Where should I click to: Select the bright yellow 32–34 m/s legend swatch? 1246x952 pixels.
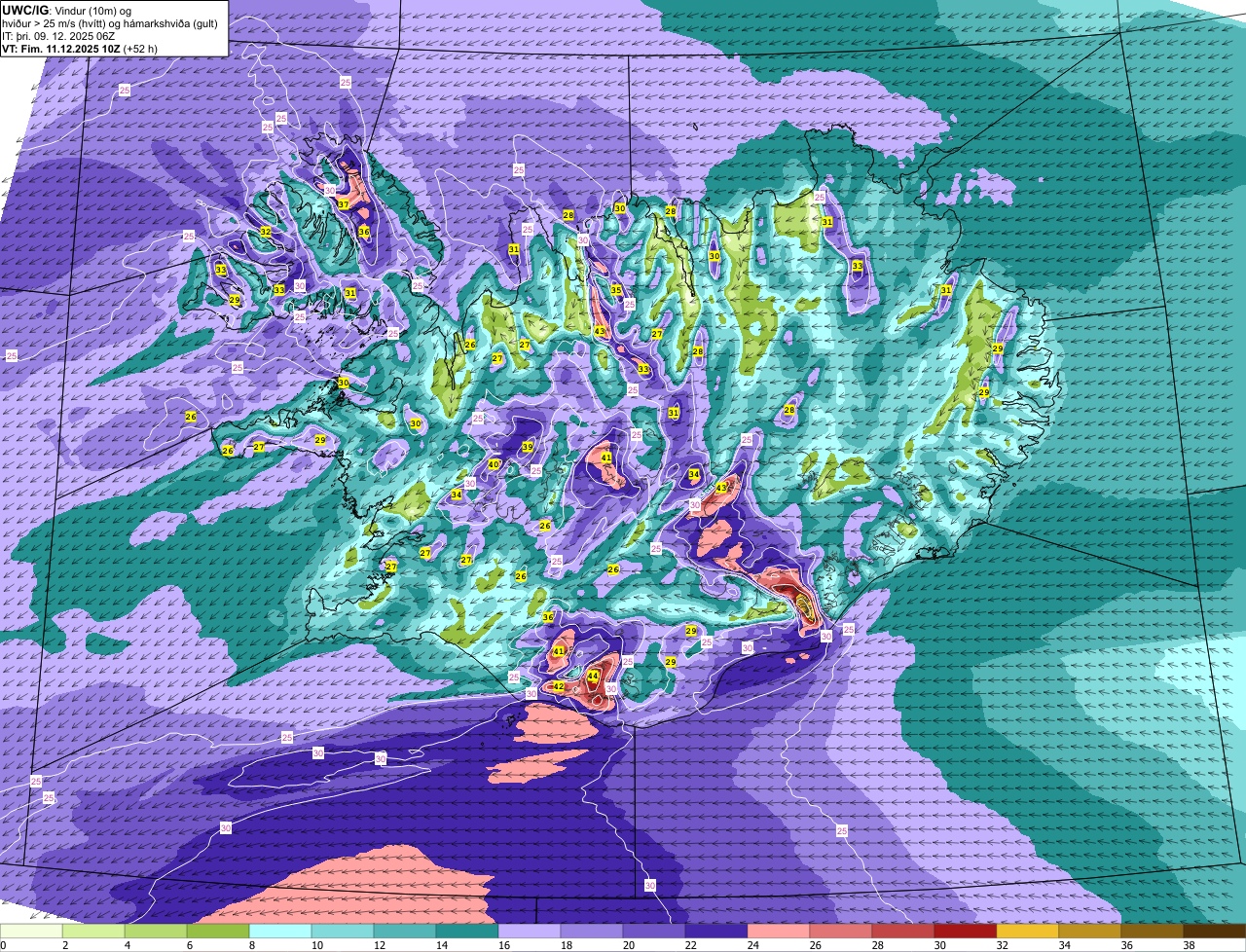tap(1028, 932)
